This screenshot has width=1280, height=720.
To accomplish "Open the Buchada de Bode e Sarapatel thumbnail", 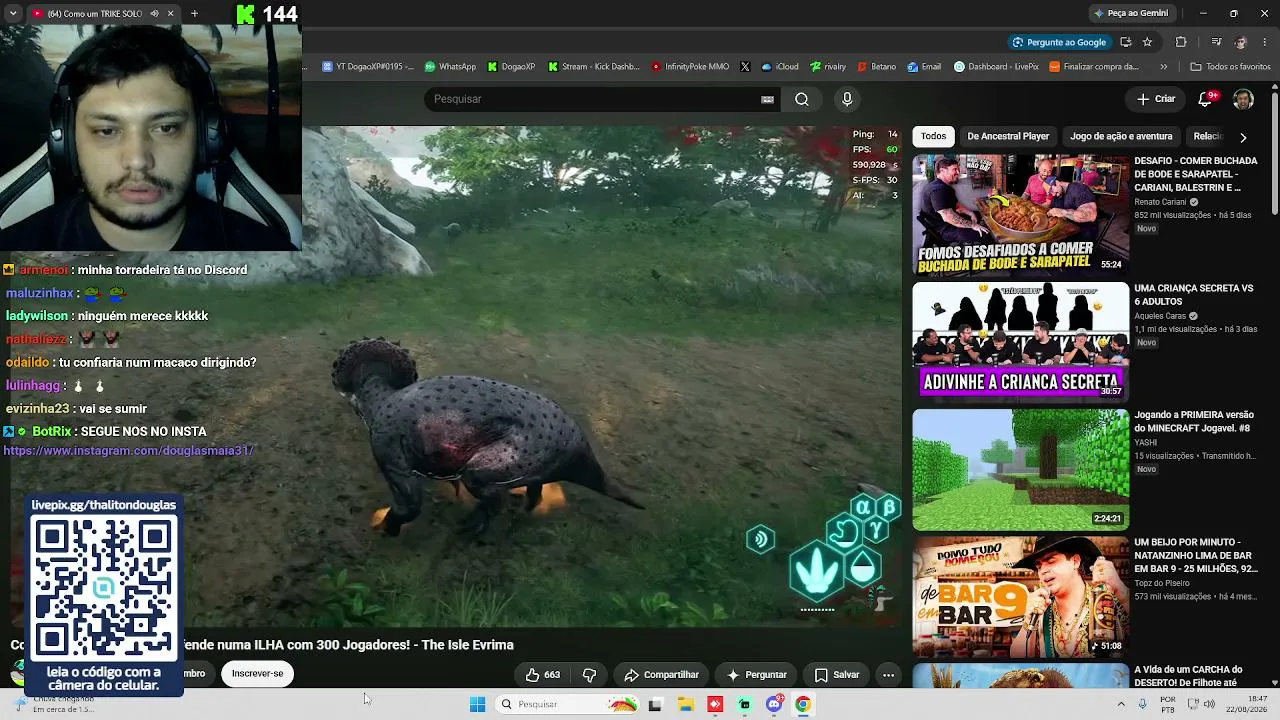I will tap(1020, 215).
